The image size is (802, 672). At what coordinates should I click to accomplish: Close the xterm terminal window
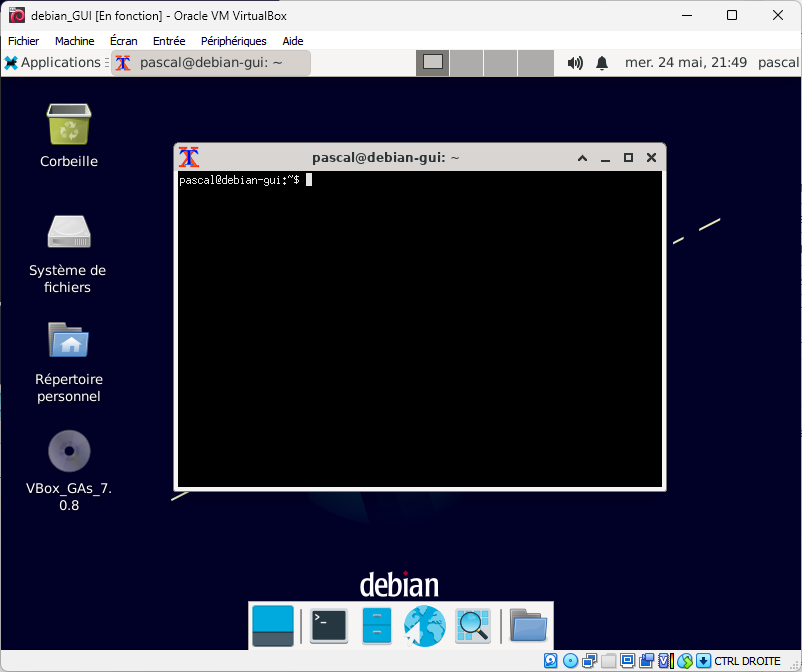coord(651,158)
